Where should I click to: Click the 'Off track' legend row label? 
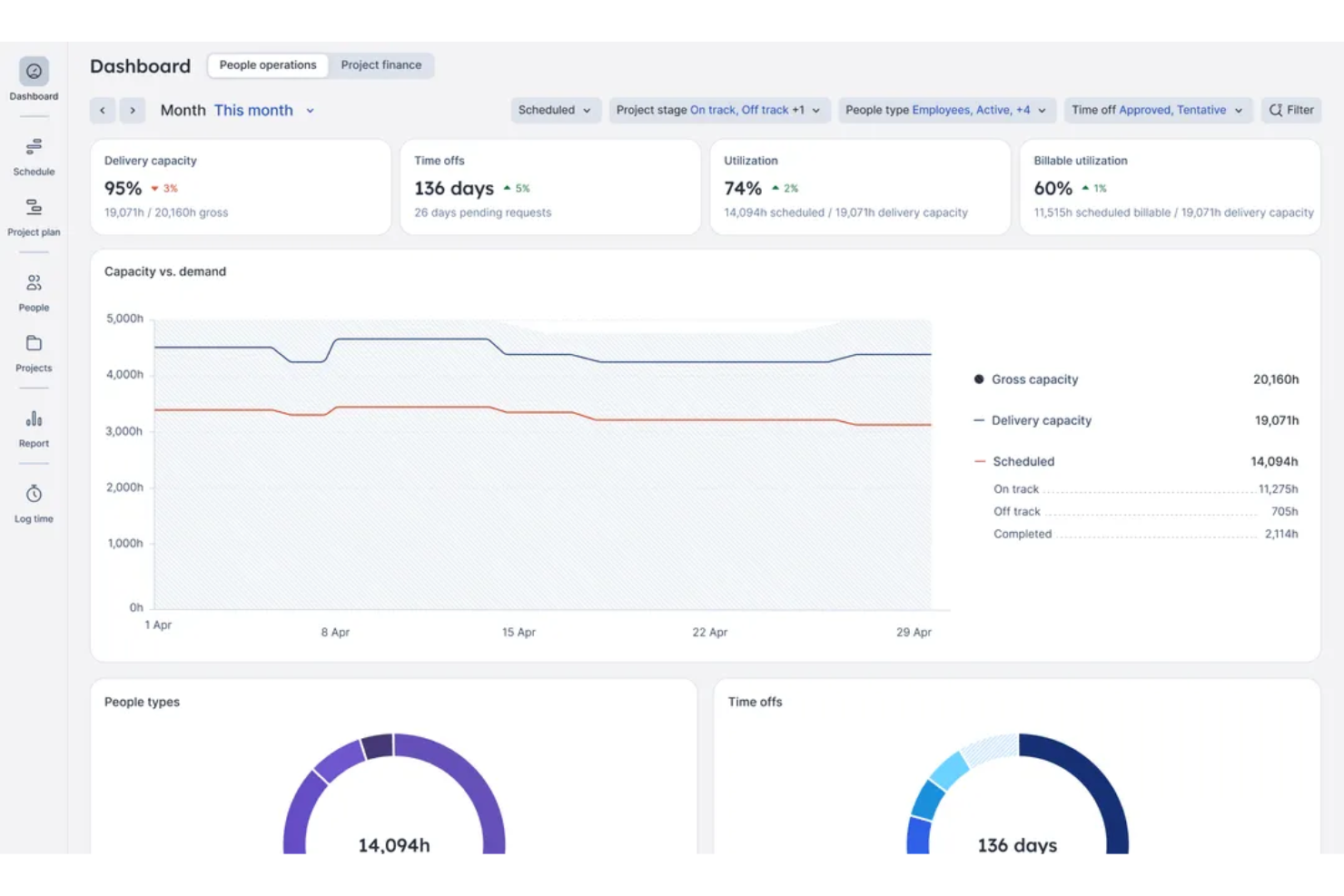(1017, 512)
